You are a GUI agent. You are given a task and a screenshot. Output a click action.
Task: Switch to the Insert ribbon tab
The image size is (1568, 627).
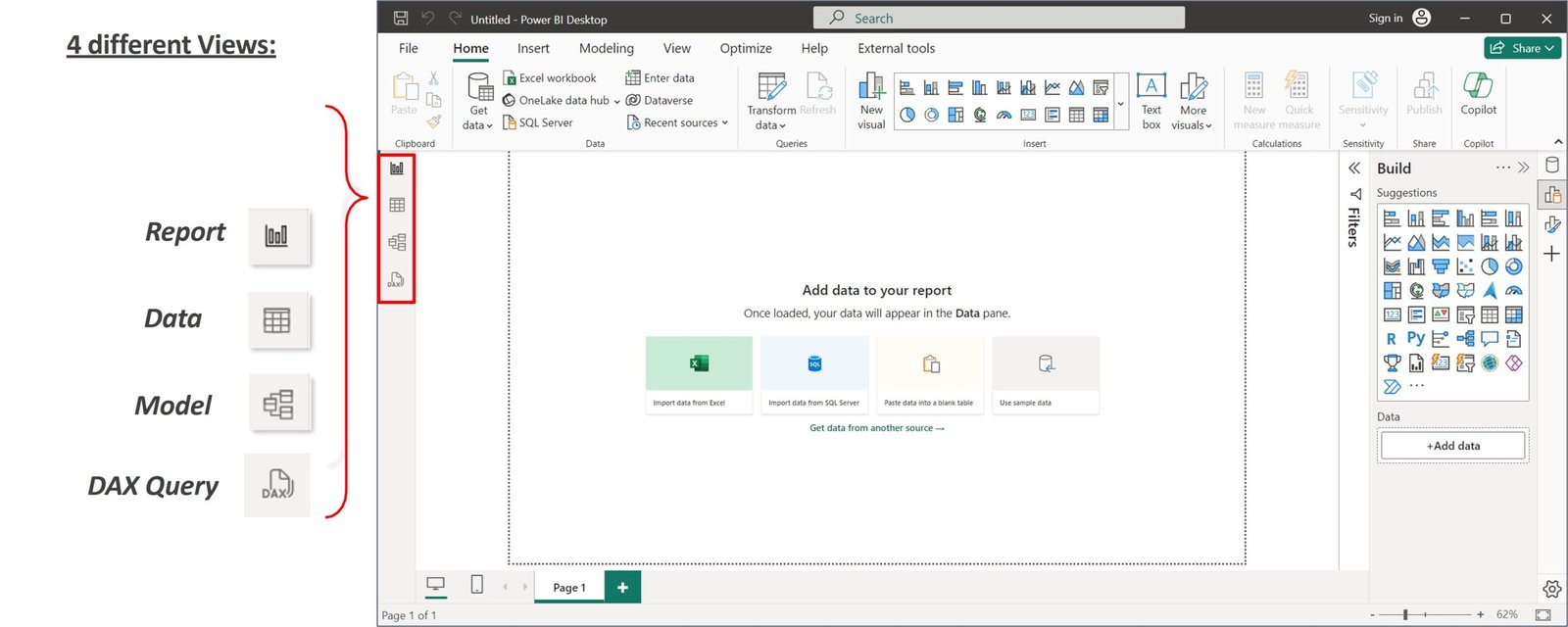[533, 48]
